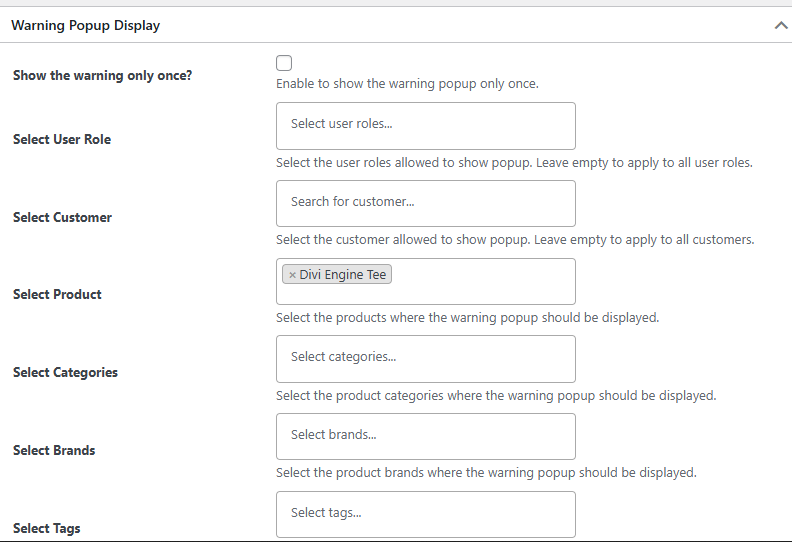
Task: Enable the show warning only once checkbox
Action: 284,63
